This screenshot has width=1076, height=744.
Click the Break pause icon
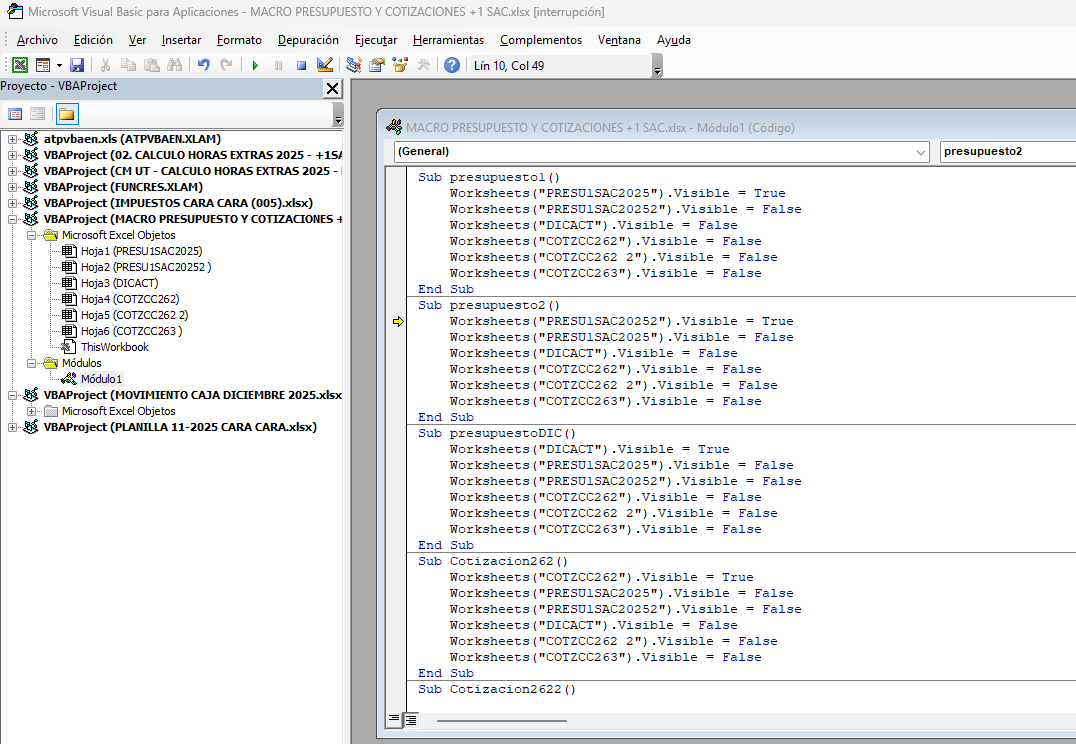pyautogui.click(x=278, y=65)
